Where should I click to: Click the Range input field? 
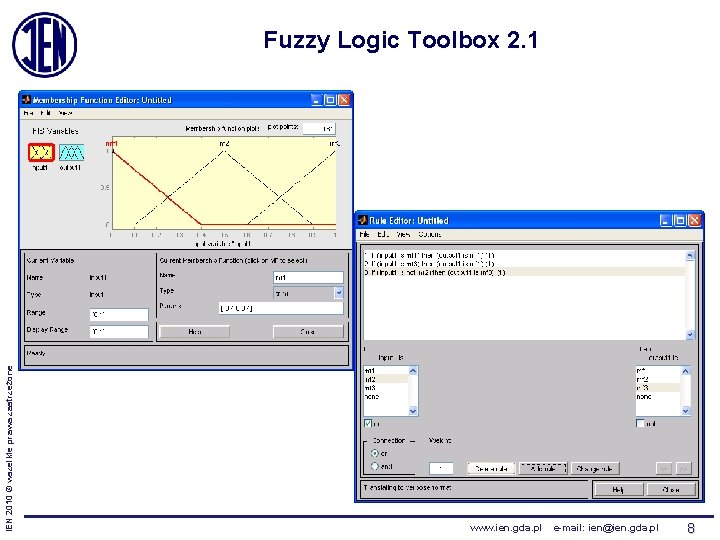[x=119, y=315]
